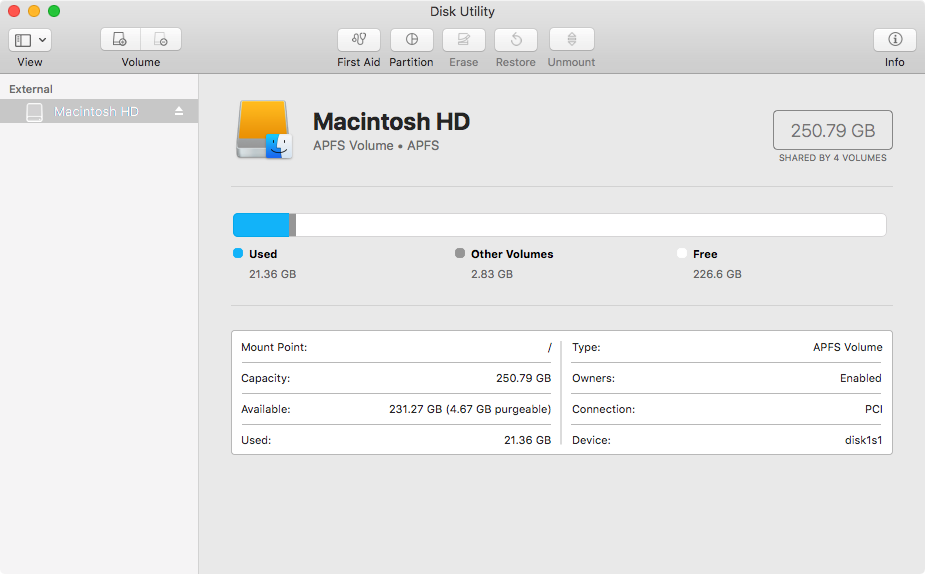Click the External sidebar heading
The height and width of the screenshot is (574, 925).
pyautogui.click(x=31, y=89)
